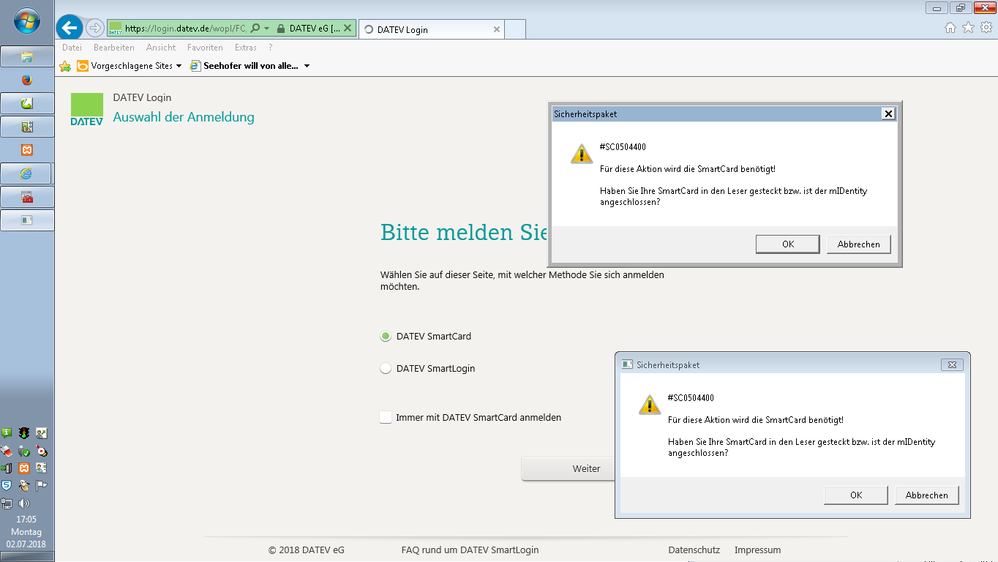Click the blue shield S tray icon
The width and height of the screenshot is (998, 562).
6,485
